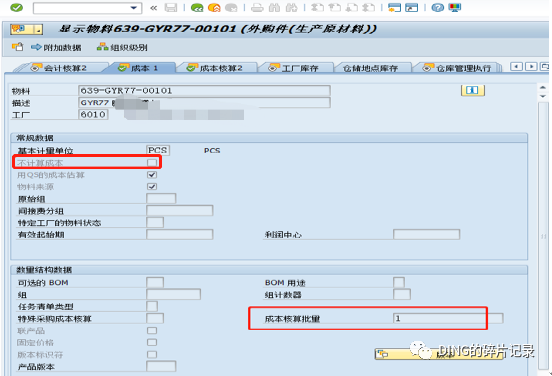Click the Find binoculars icon
Image resolution: width=552 pixels, height=376 pixels.
pos(275,7)
